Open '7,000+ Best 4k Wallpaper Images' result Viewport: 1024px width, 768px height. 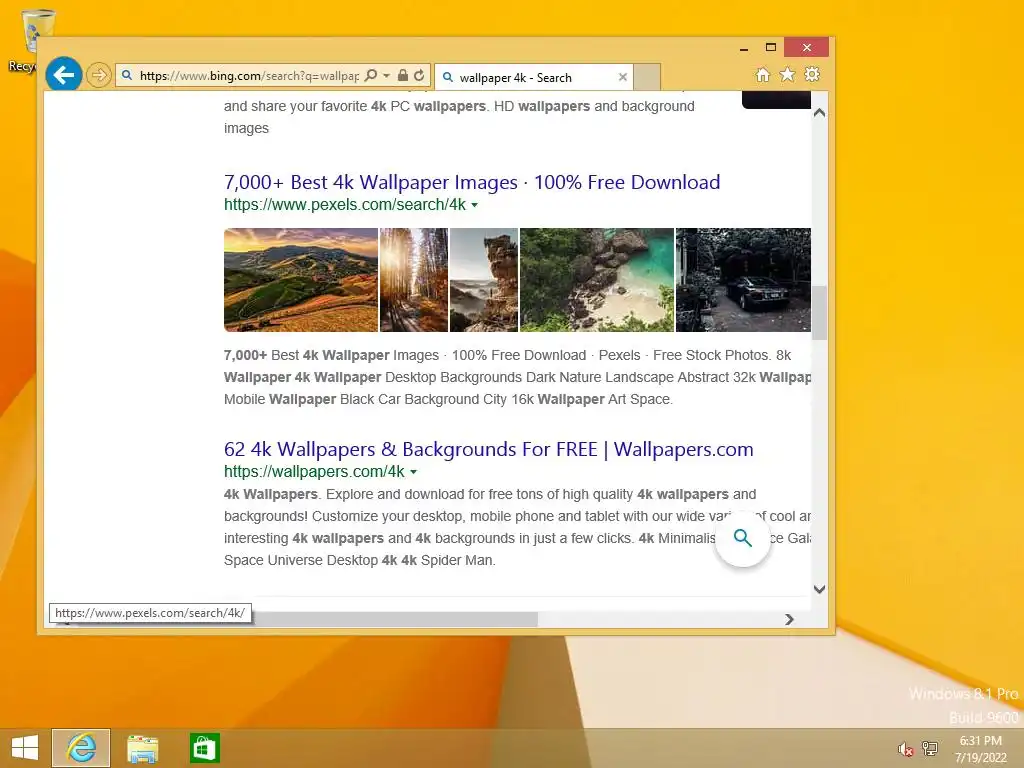pyautogui.click(x=472, y=182)
